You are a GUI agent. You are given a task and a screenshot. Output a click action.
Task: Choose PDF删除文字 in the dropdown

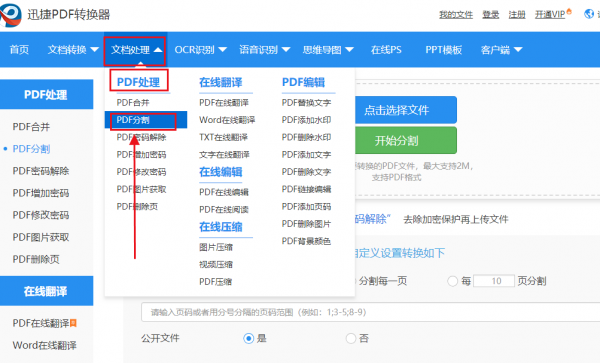pyautogui.click(x=307, y=172)
